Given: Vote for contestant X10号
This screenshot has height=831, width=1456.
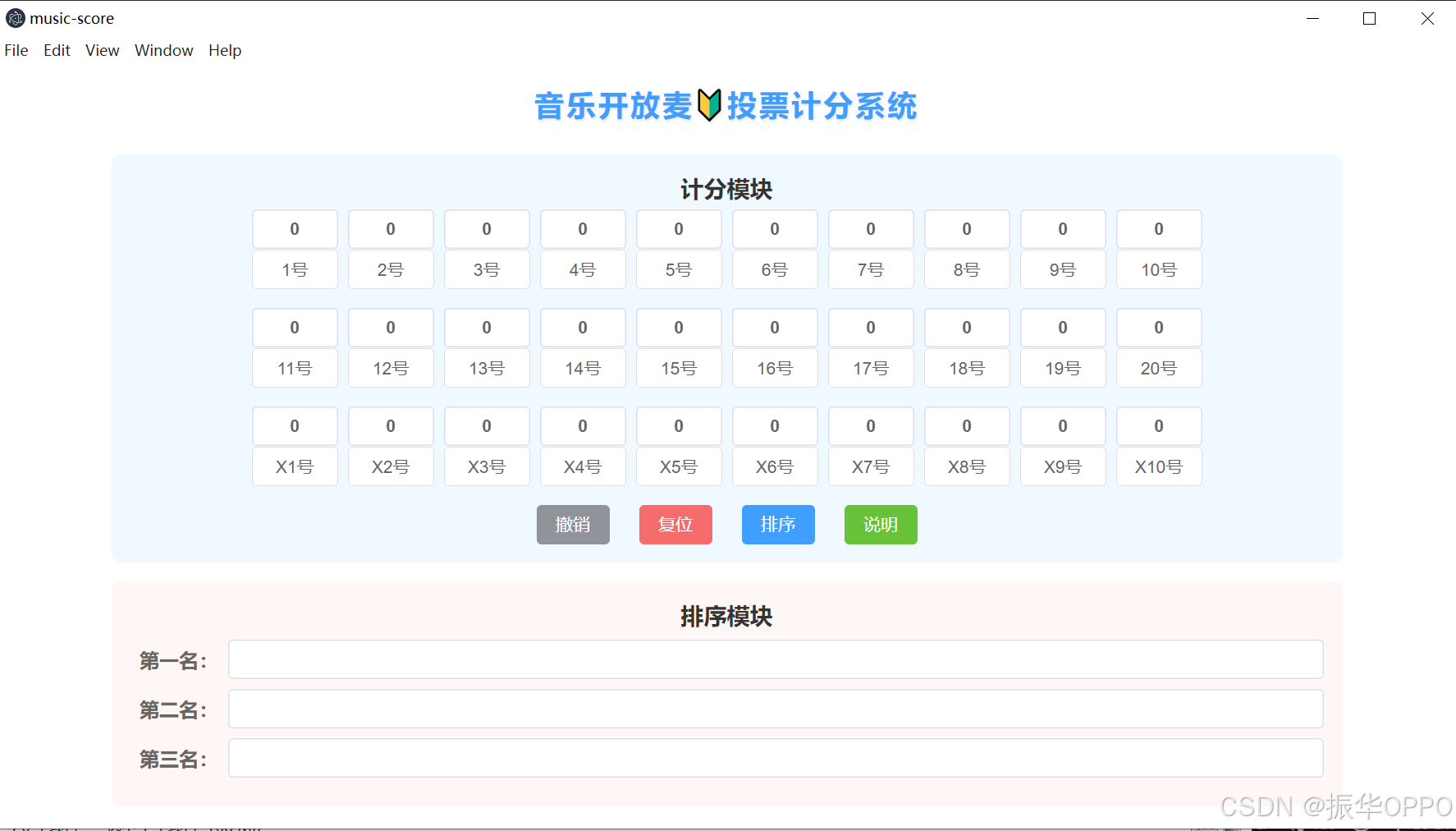Looking at the screenshot, I should pyautogui.click(x=1158, y=466).
